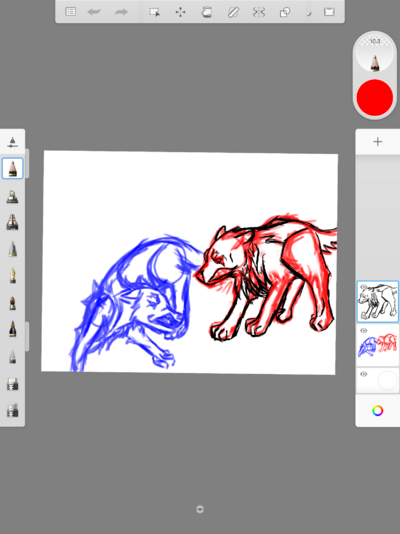Select the airbrush tool in palette
400x534 pixels.
pyautogui.click(x=13, y=197)
